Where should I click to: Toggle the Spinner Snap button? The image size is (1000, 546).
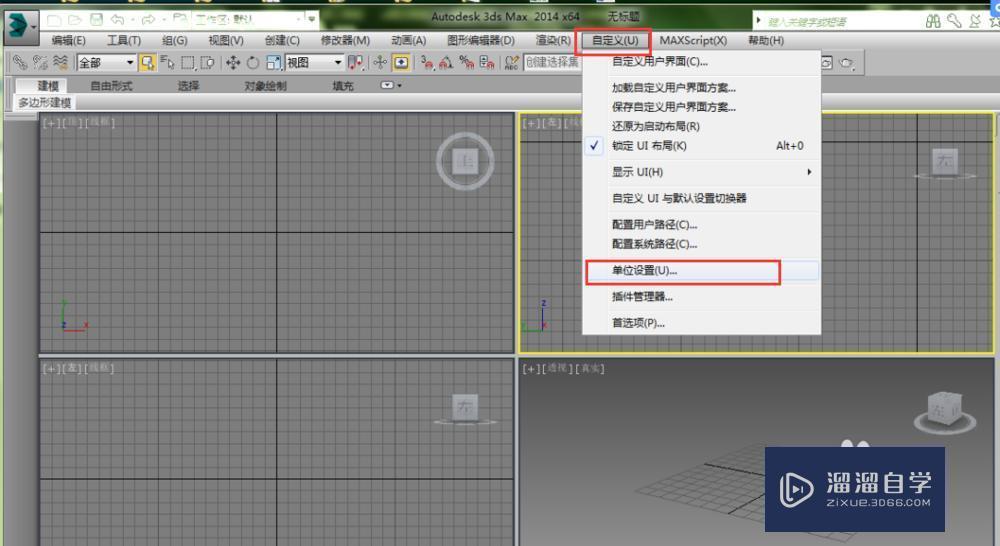click(487, 63)
